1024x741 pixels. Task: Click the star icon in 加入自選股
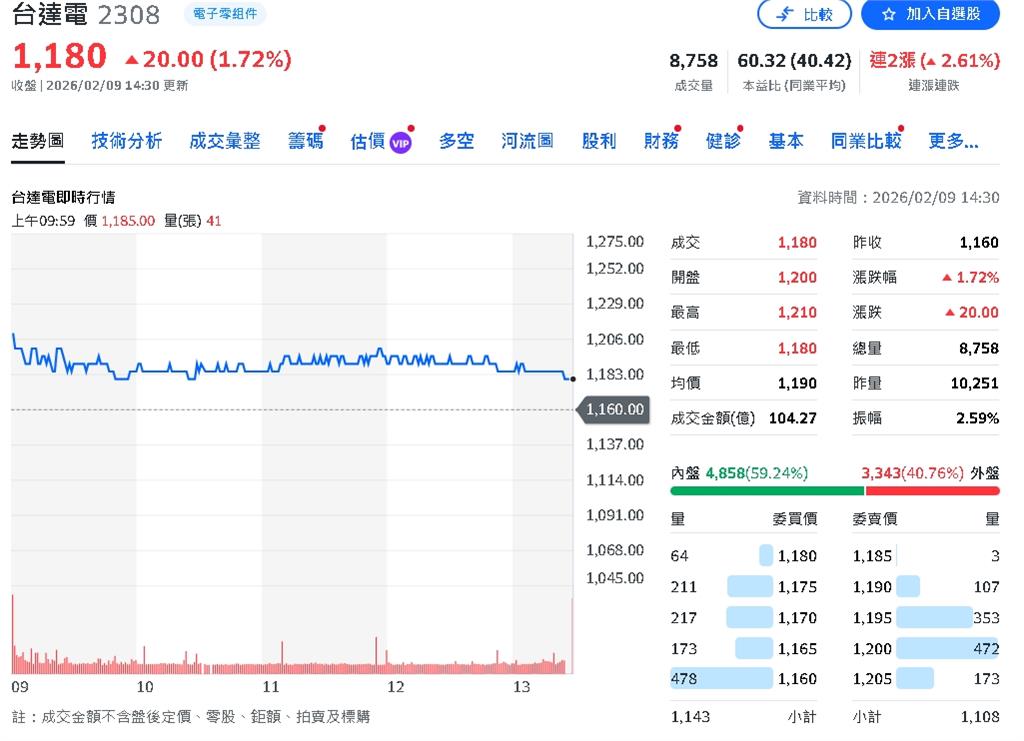(888, 14)
